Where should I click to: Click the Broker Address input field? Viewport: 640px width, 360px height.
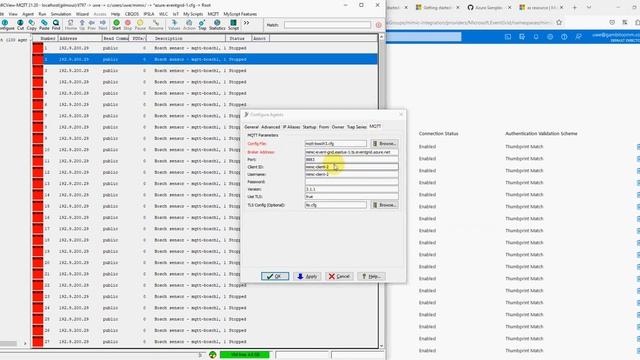(x=351, y=152)
